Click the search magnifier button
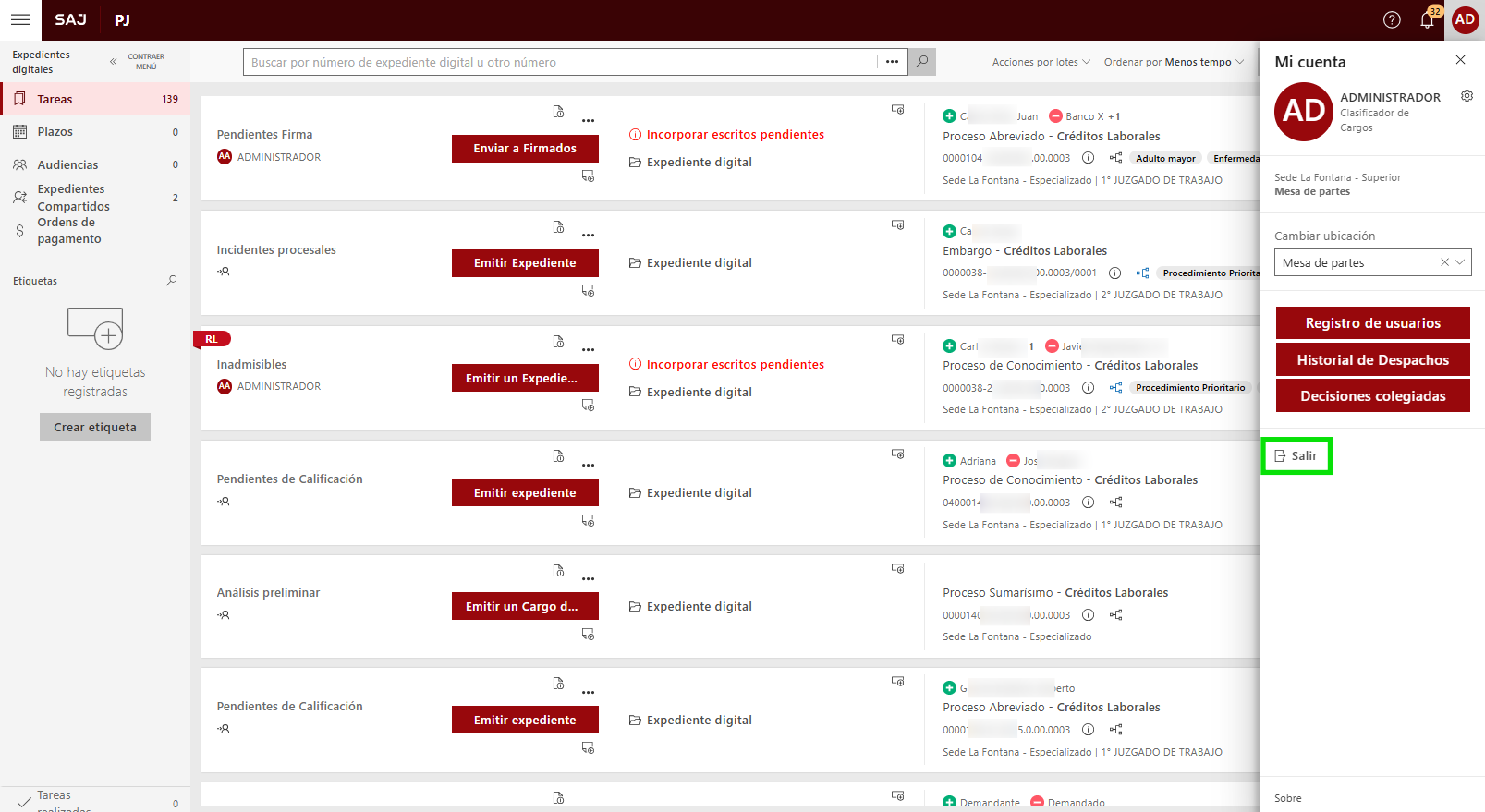The height and width of the screenshot is (812, 1485). click(x=921, y=62)
